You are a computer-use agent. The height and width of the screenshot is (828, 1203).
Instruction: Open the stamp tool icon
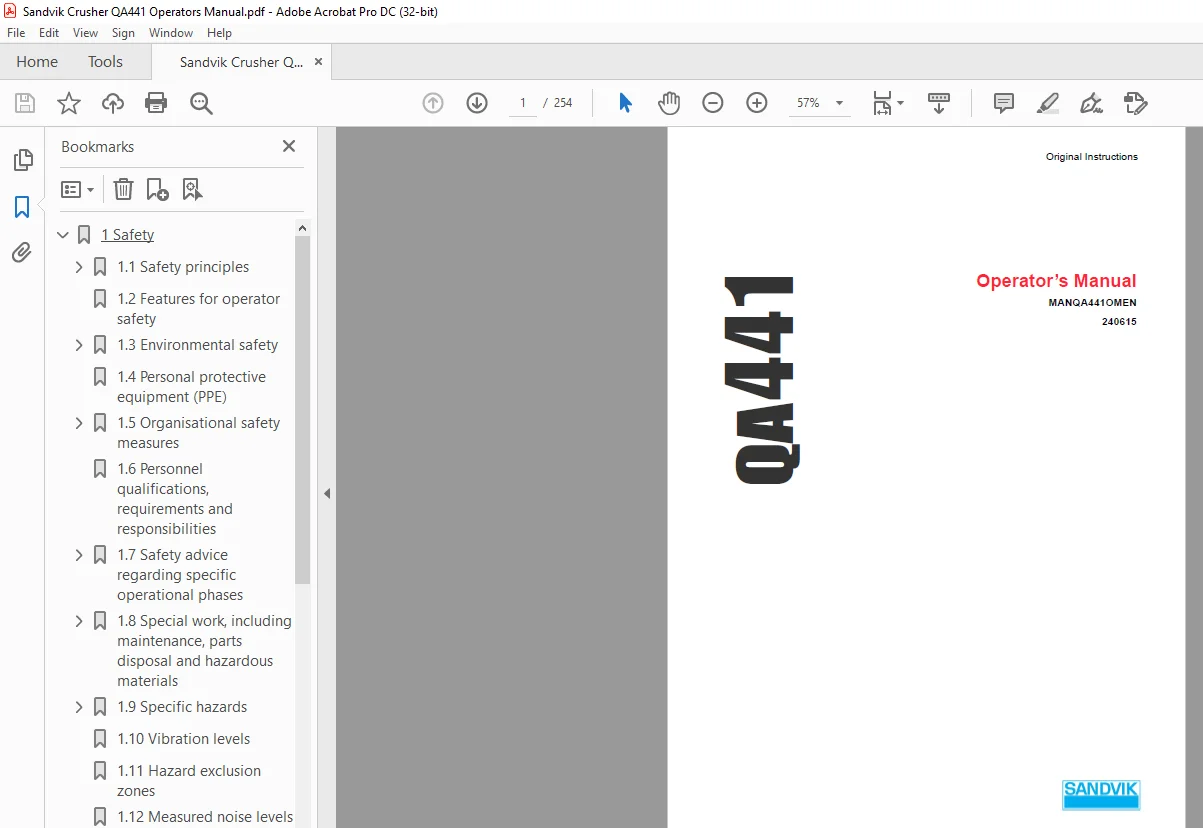[1135, 103]
